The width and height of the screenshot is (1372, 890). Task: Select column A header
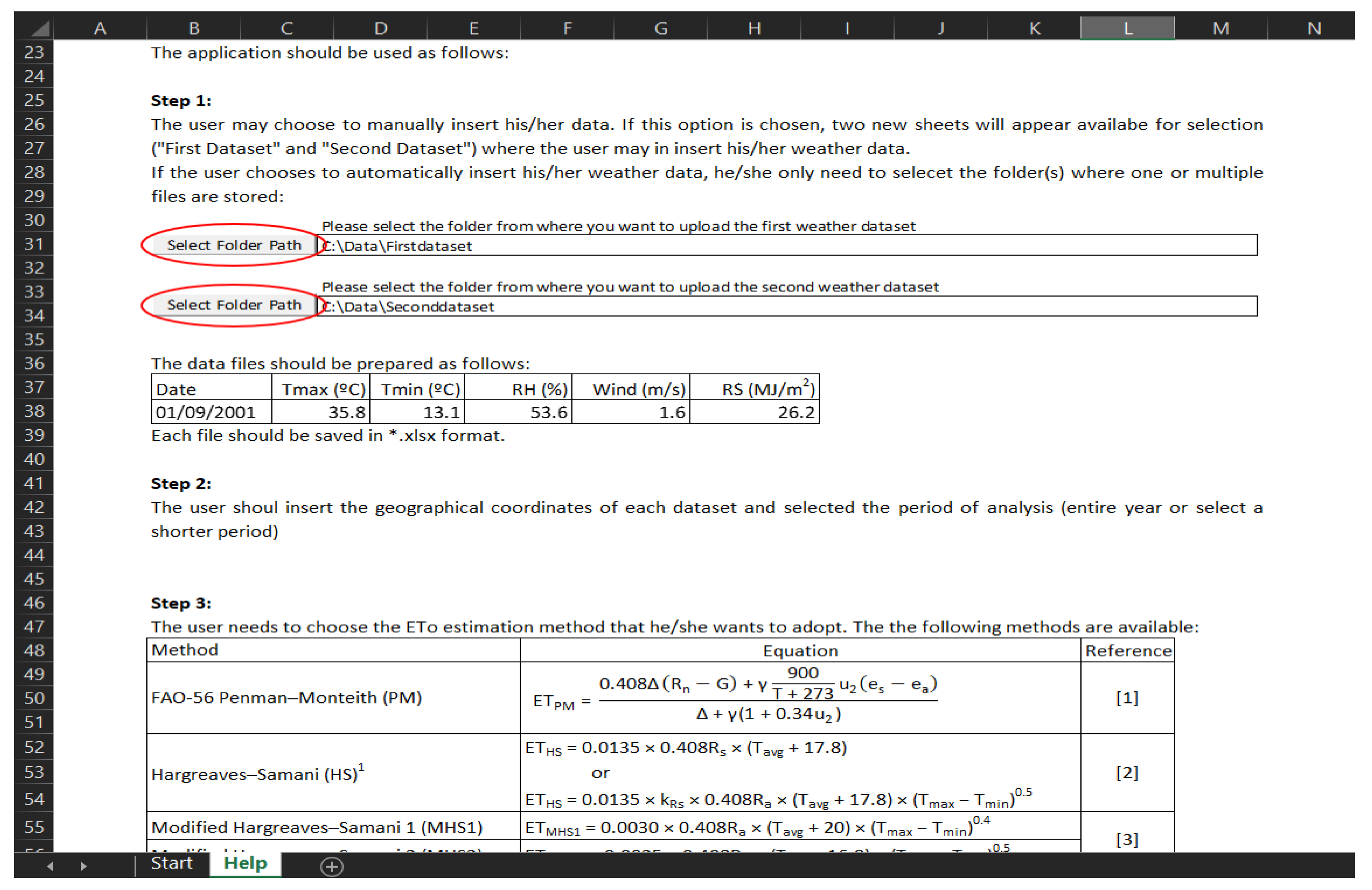[100, 28]
